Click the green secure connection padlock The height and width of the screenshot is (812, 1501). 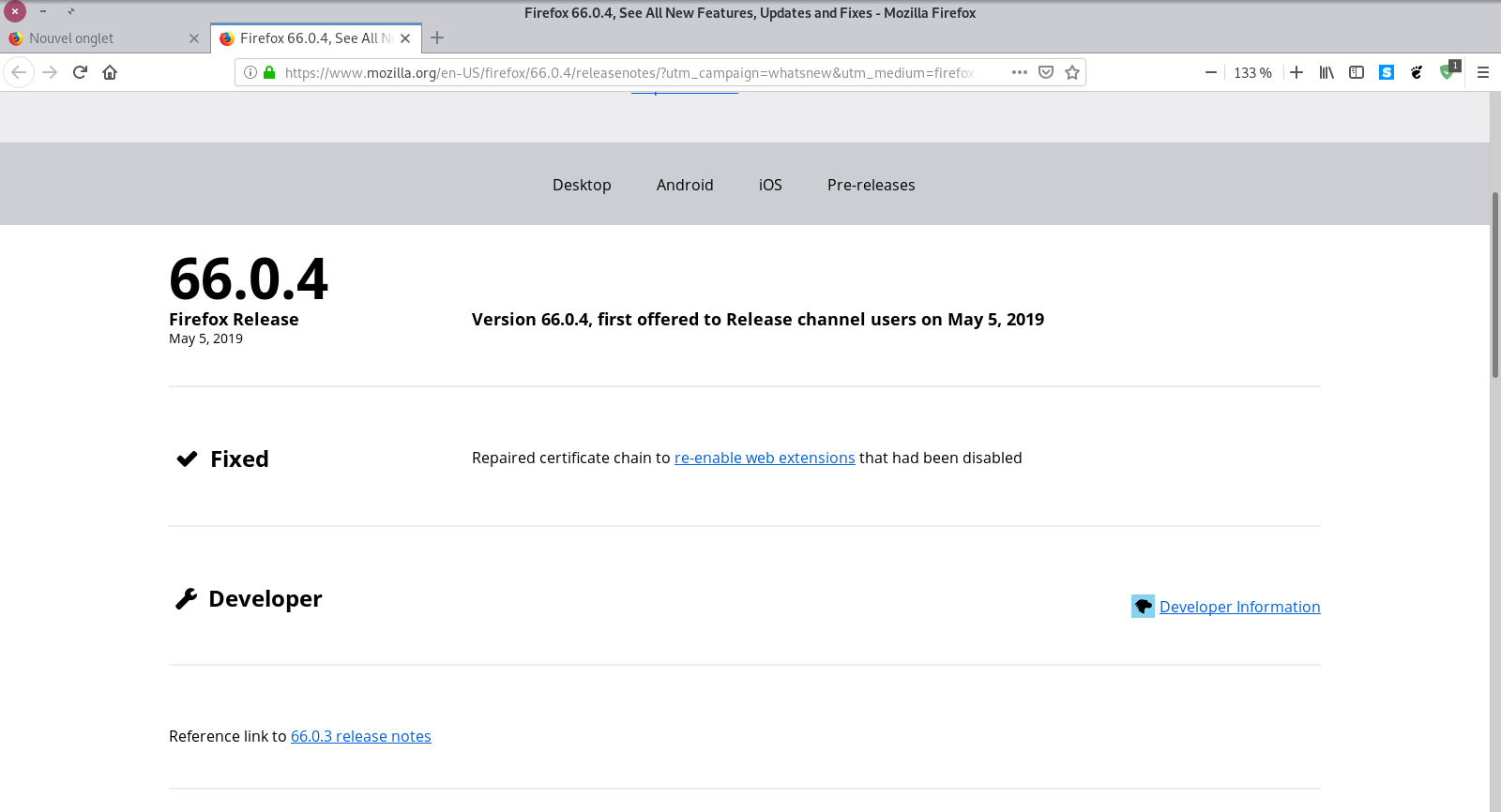(x=269, y=72)
